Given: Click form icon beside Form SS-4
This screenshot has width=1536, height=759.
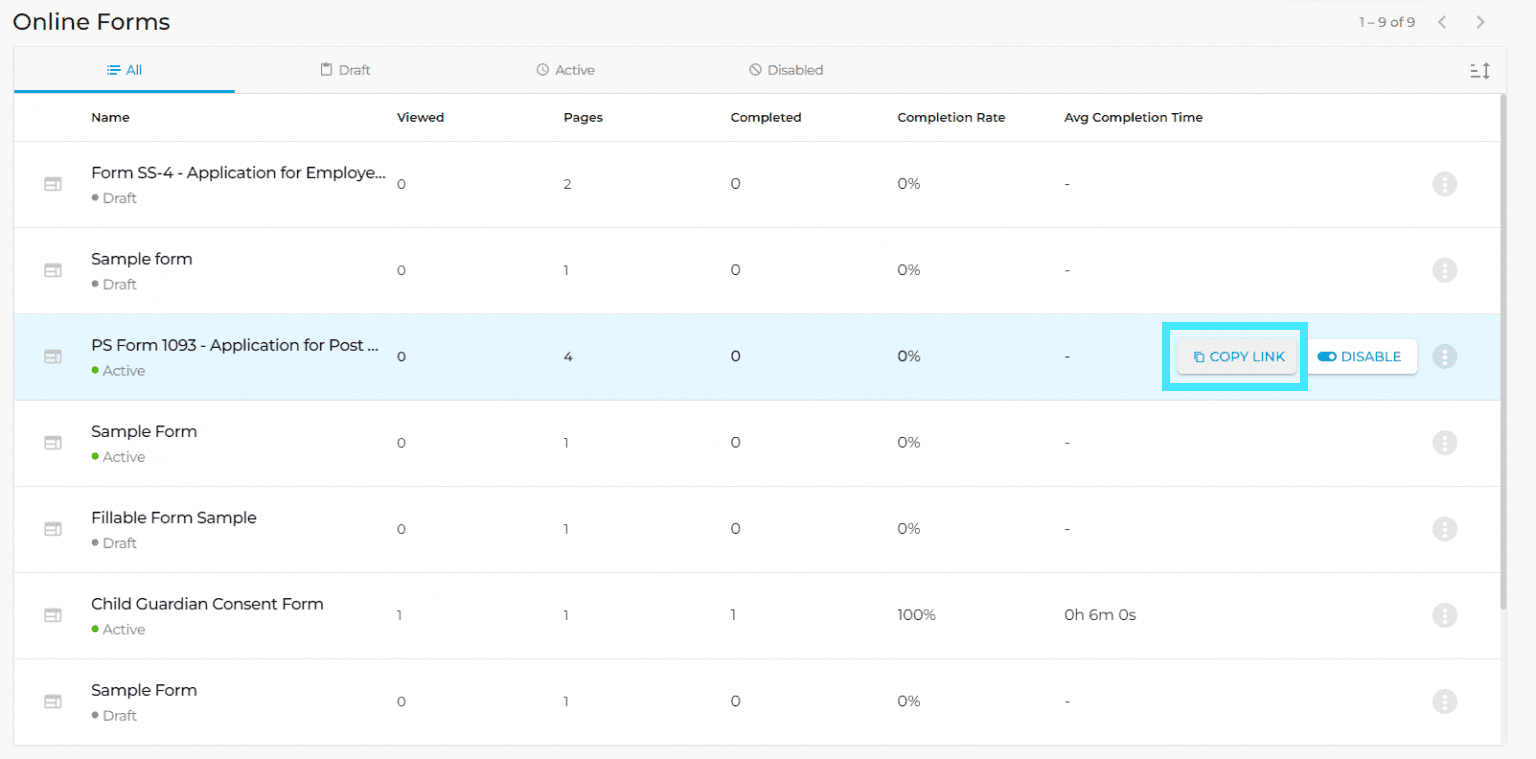Looking at the screenshot, I should pyautogui.click(x=53, y=184).
